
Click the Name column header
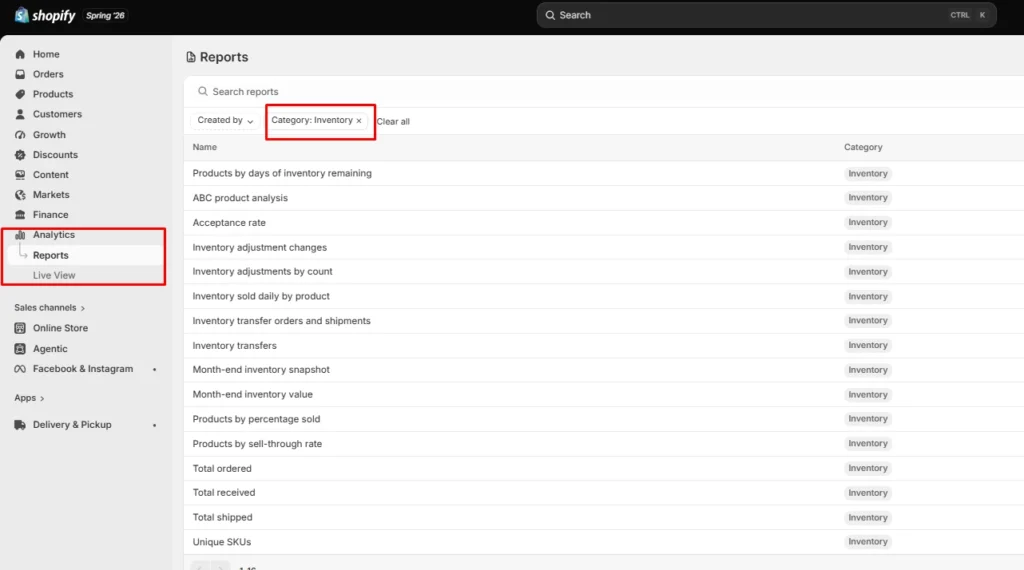(204, 148)
